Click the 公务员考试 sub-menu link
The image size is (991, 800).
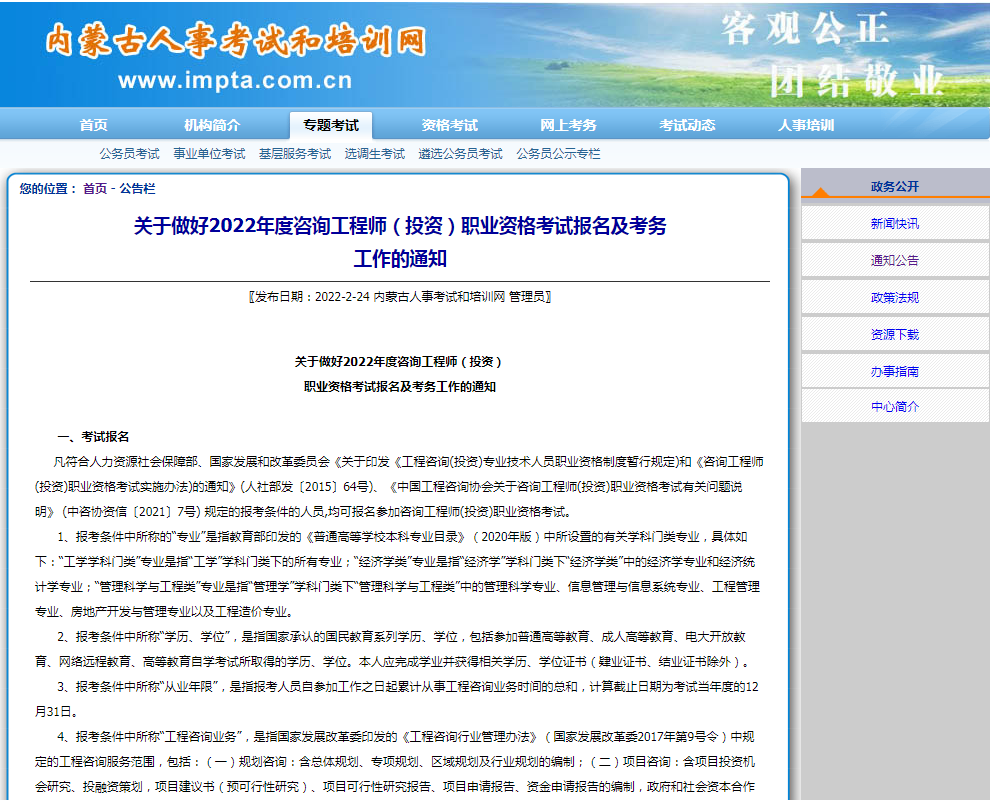pos(129,154)
